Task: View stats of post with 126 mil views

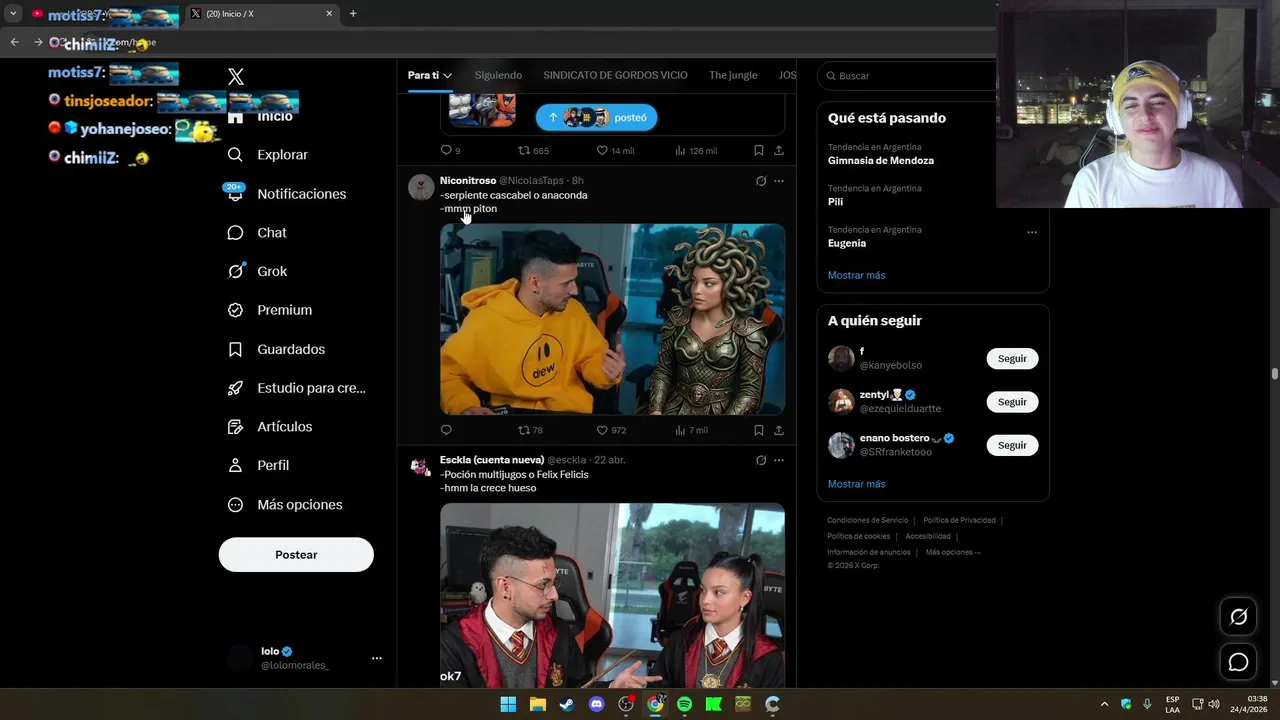Action: pyautogui.click(x=696, y=151)
